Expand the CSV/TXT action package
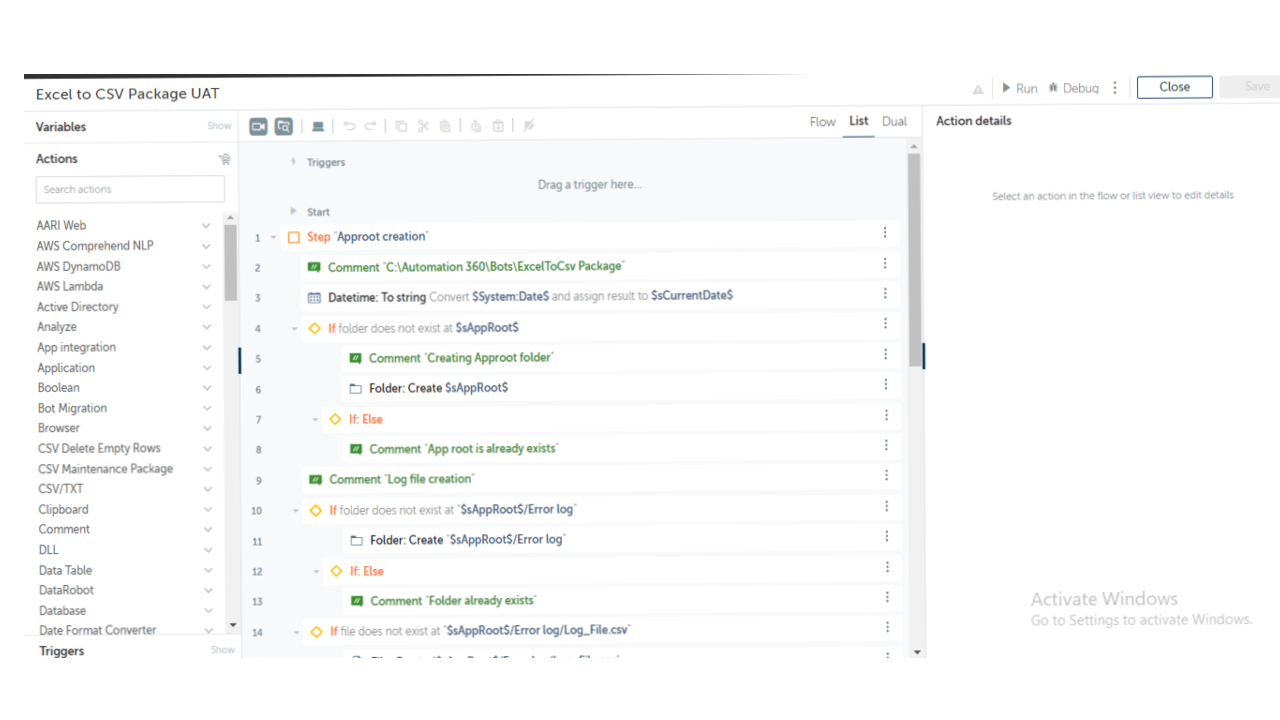The image size is (1280, 720). 207,489
